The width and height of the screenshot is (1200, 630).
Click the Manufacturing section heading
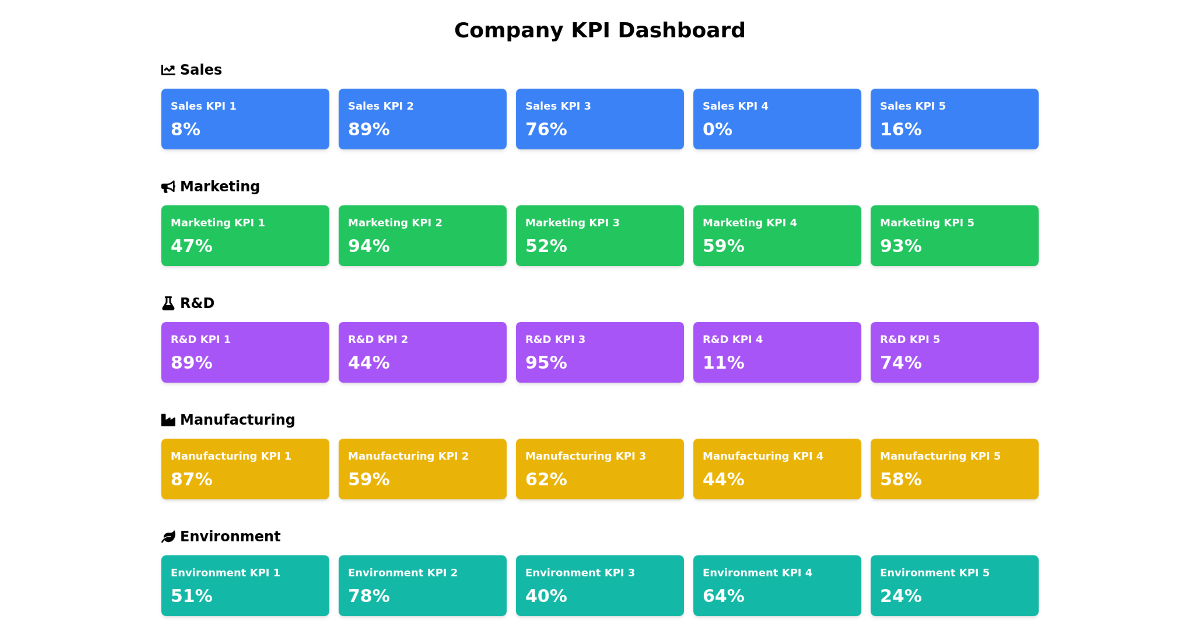click(237, 420)
